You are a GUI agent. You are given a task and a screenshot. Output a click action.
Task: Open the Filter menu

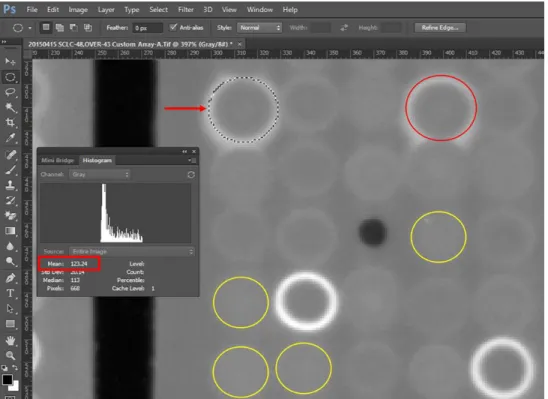click(x=186, y=9)
